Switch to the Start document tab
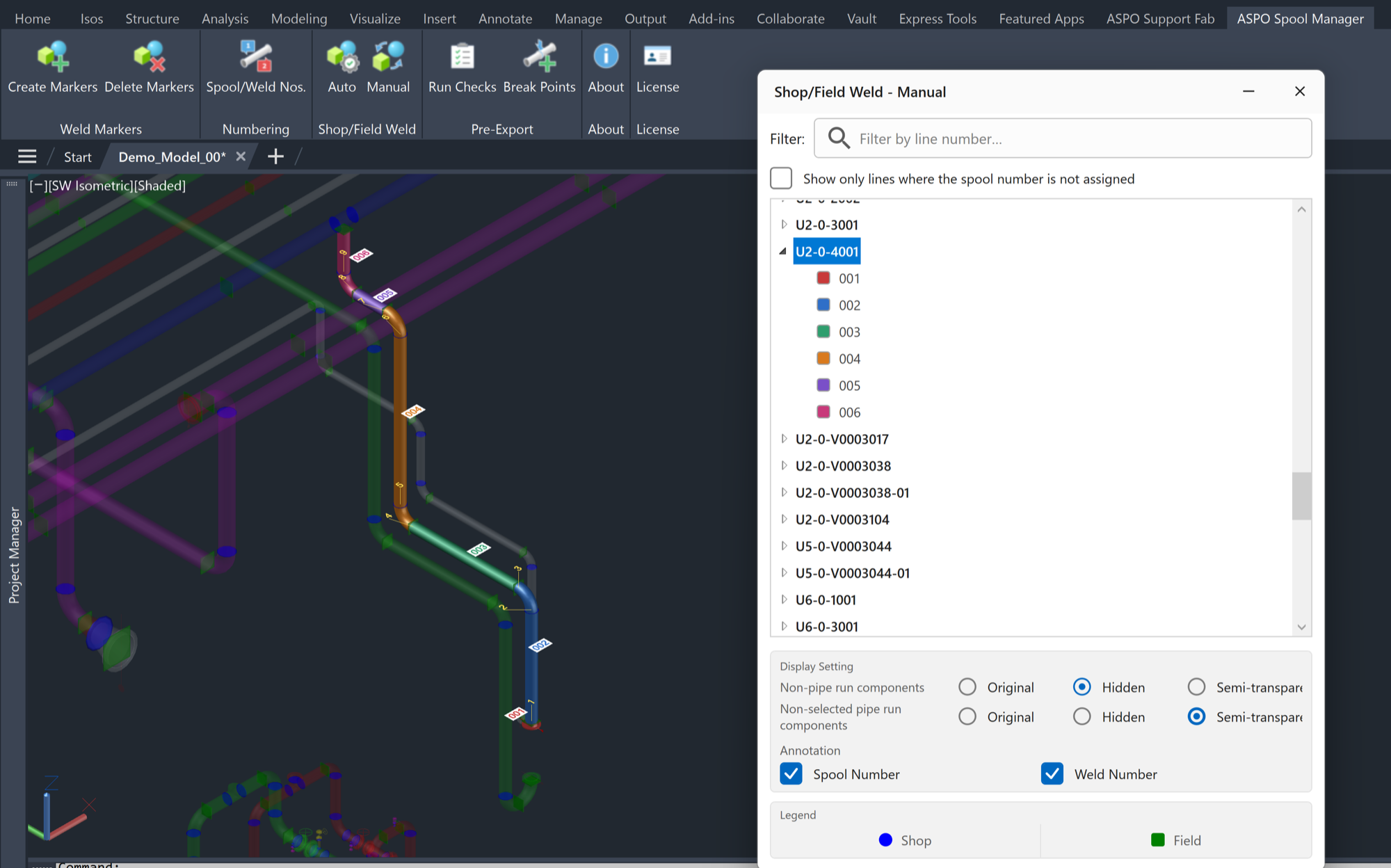The height and width of the screenshot is (868, 1391). 78,157
